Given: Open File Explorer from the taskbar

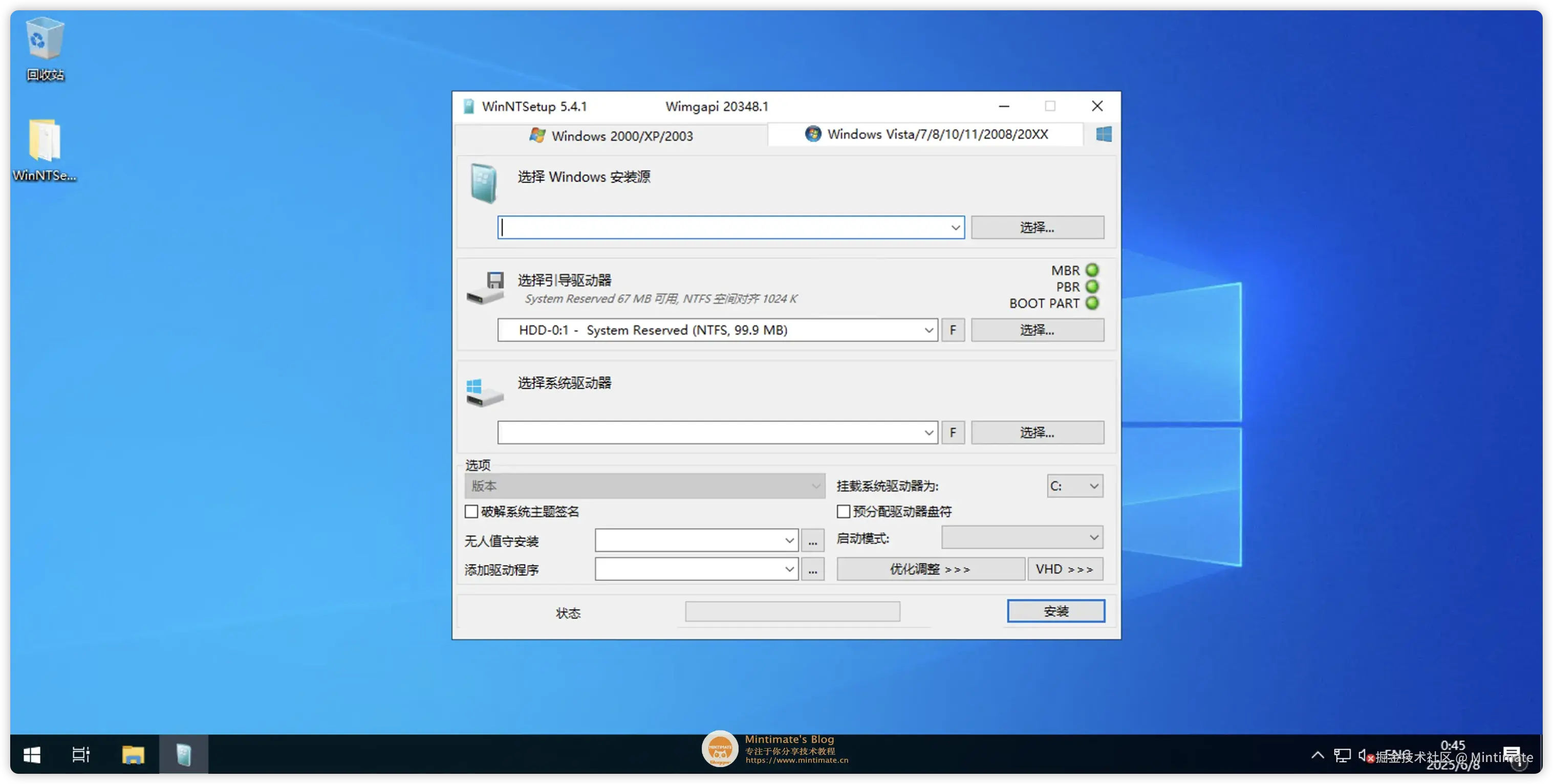Looking at the screenshot, I should point(133,754).
